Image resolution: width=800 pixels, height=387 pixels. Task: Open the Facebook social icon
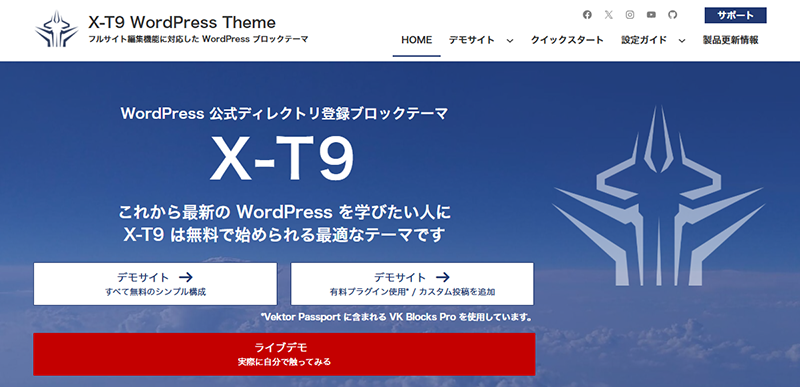tap(587, 15)
